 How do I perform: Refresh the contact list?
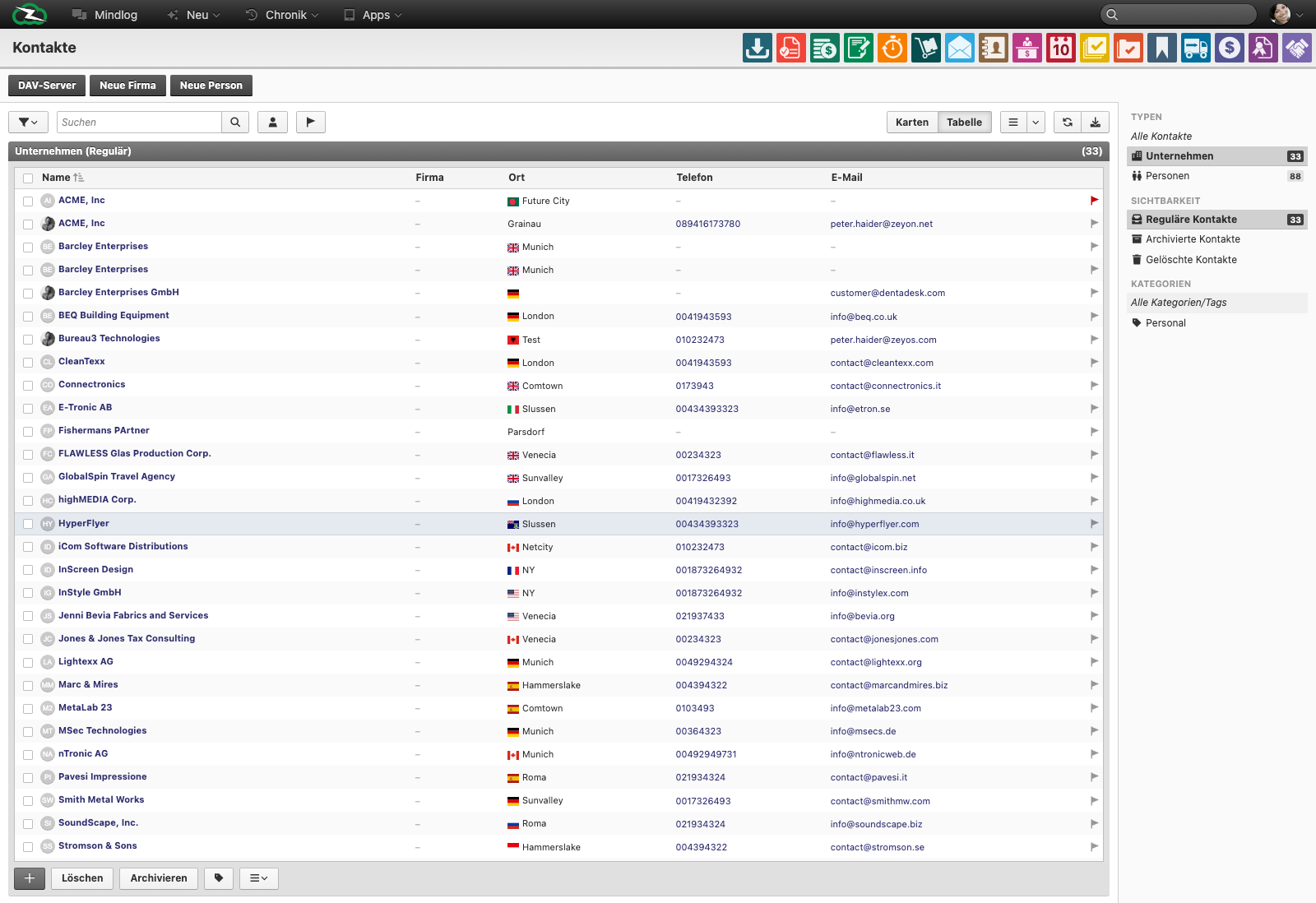click(x=1067, y=122)
